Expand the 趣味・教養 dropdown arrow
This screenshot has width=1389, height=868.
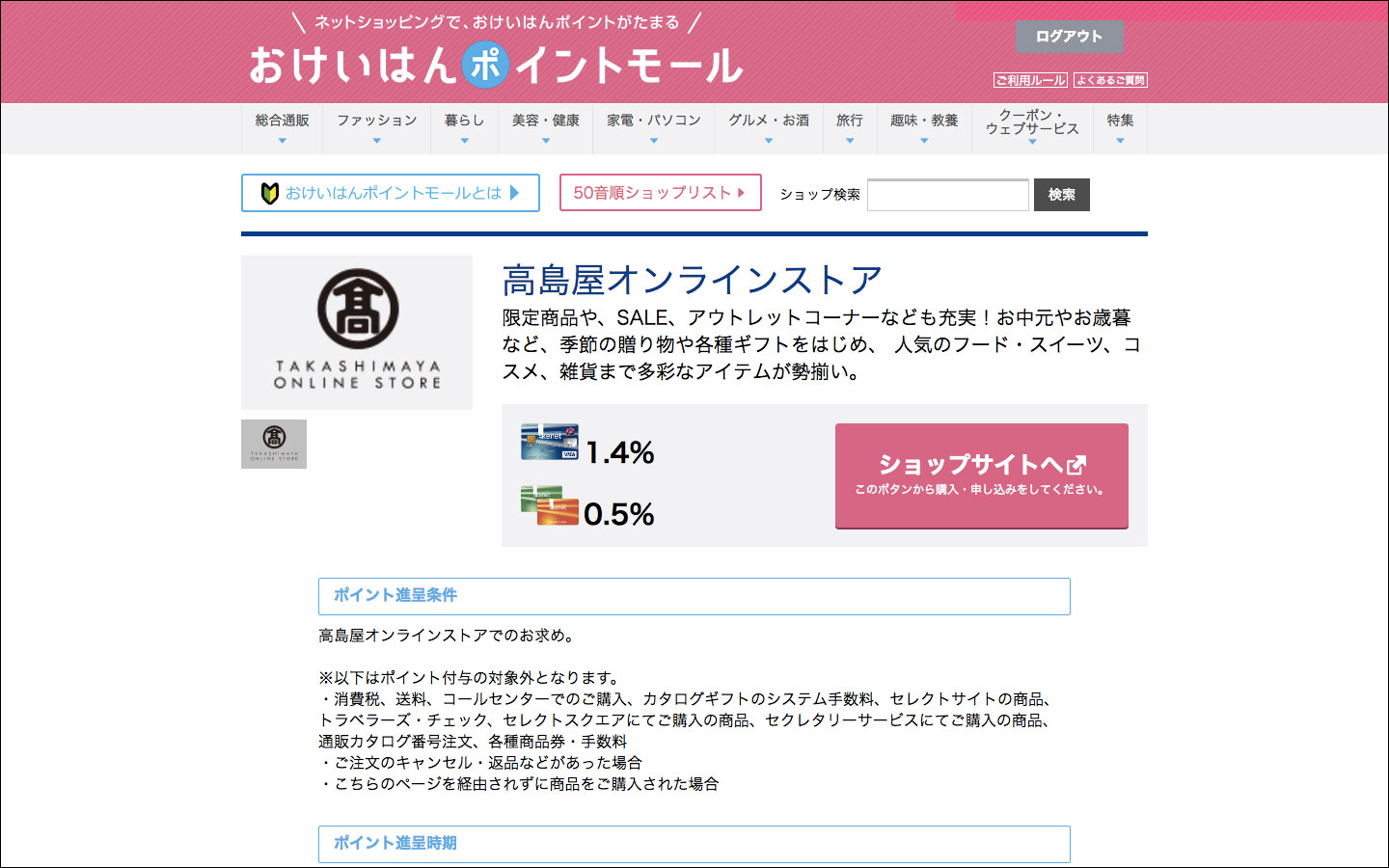[924, 141]
